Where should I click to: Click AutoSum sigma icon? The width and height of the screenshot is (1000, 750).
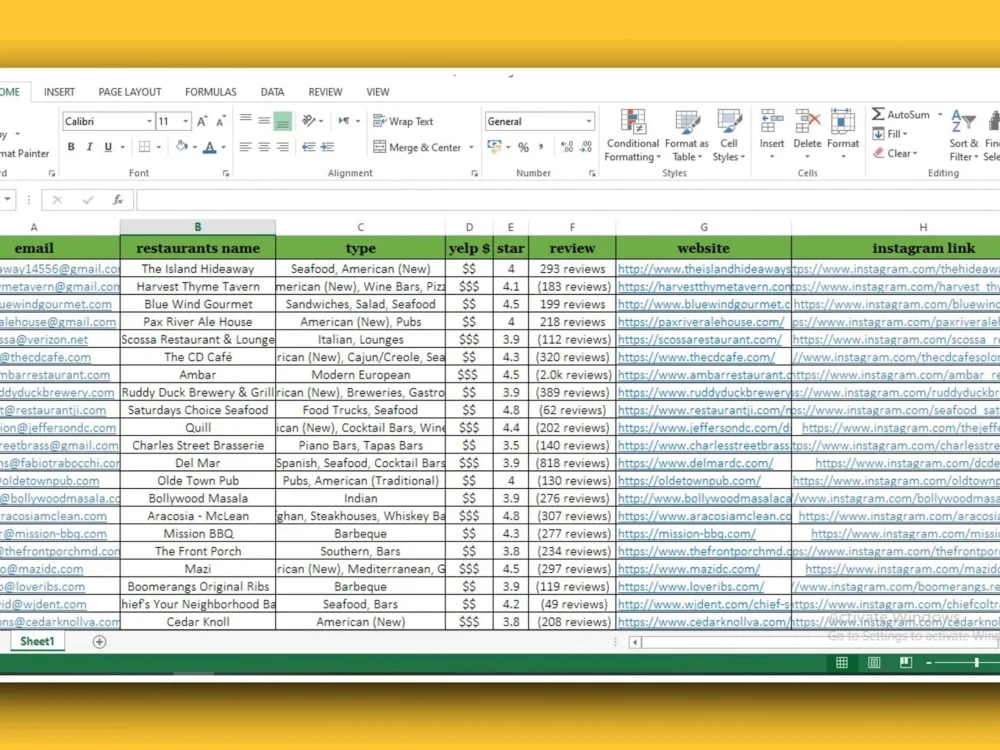tap(878, 114)
